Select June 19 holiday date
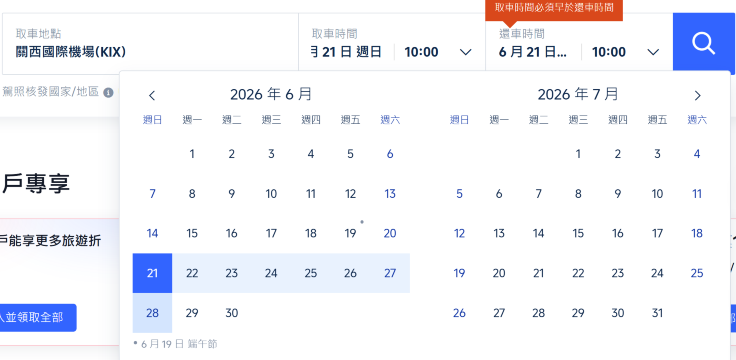Screen dimensions: 736x360 coord(351,233)
